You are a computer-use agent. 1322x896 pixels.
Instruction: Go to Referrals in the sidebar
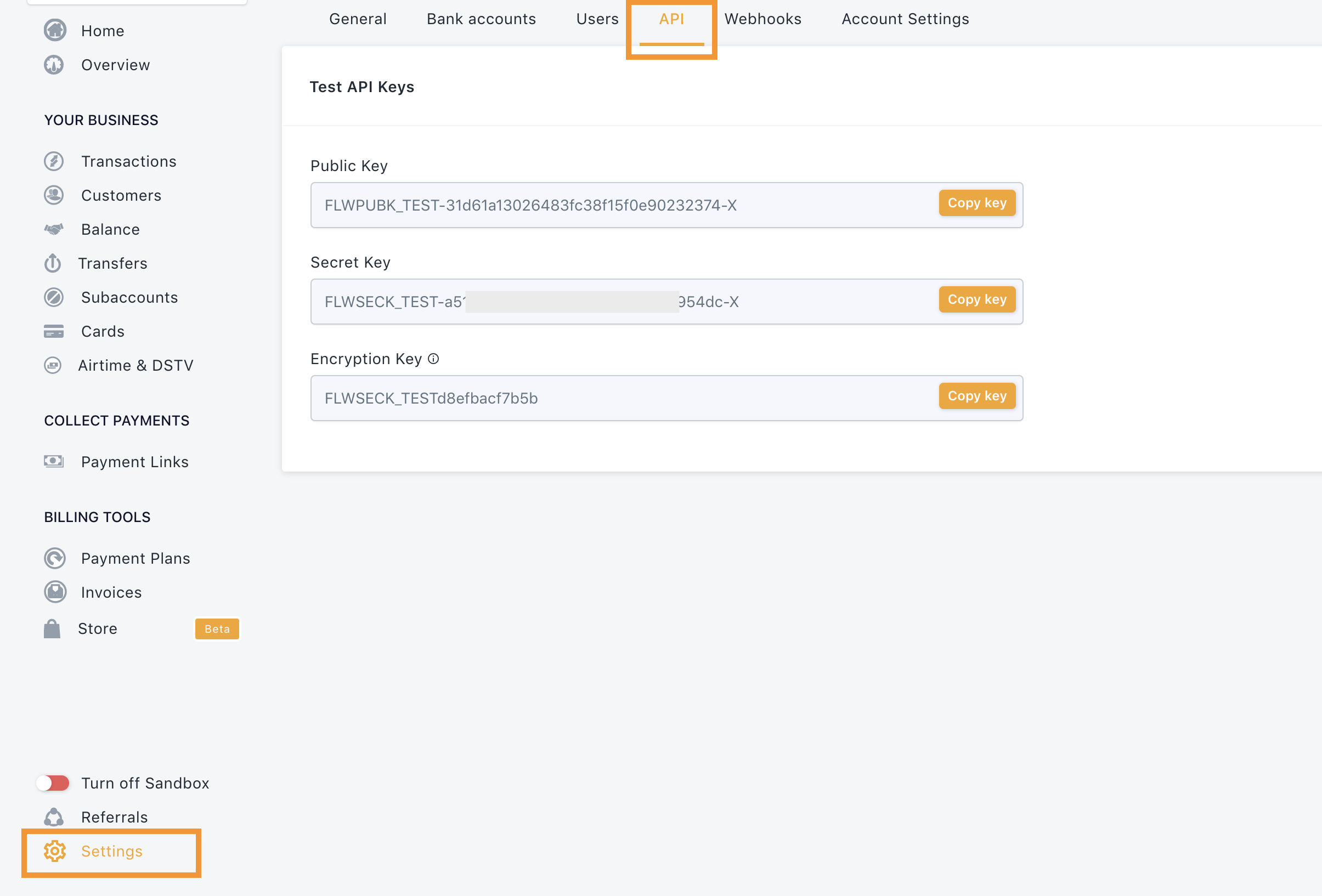pyautogui.click(x=114, y=817)
